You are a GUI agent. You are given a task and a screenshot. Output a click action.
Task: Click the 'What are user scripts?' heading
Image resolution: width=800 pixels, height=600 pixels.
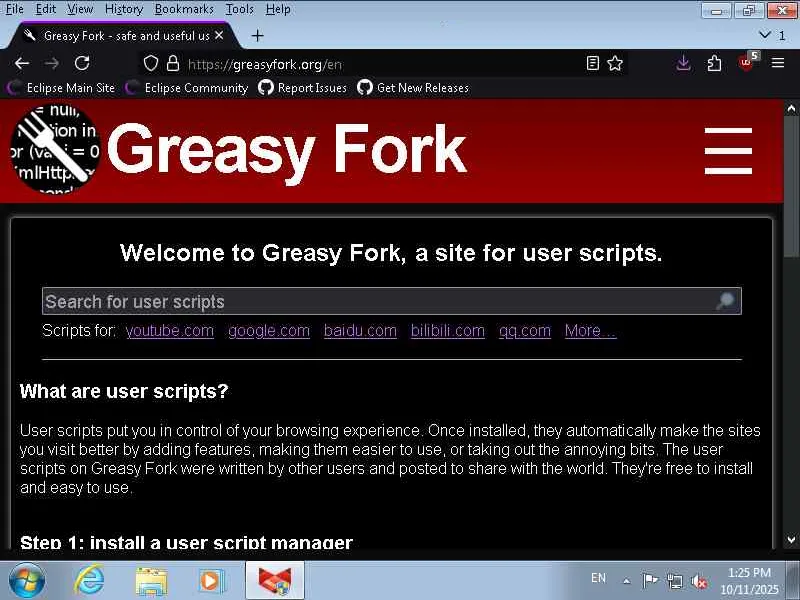click(x=124, y=391)
